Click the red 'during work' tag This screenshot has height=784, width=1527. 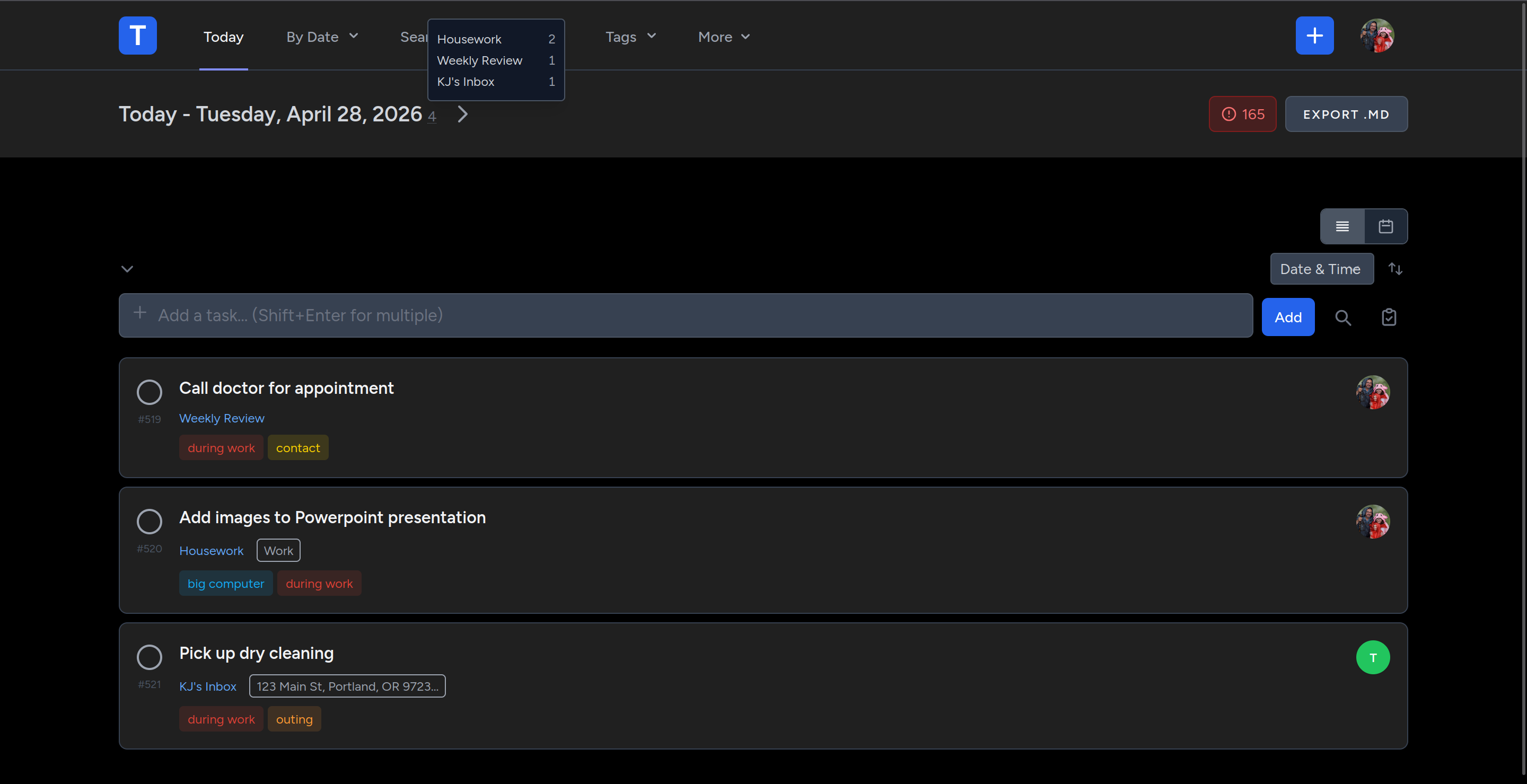coord(221,447)
